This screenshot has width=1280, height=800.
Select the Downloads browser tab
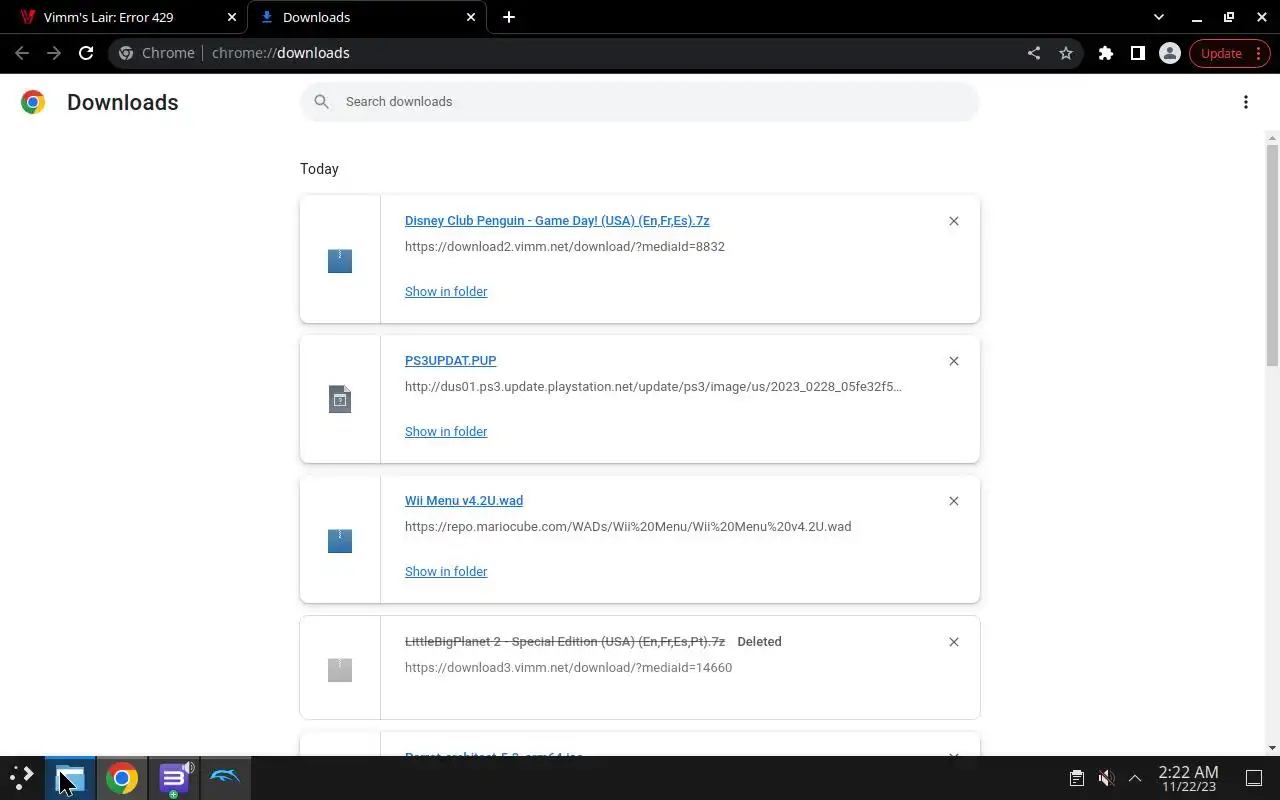pos(366,17)
